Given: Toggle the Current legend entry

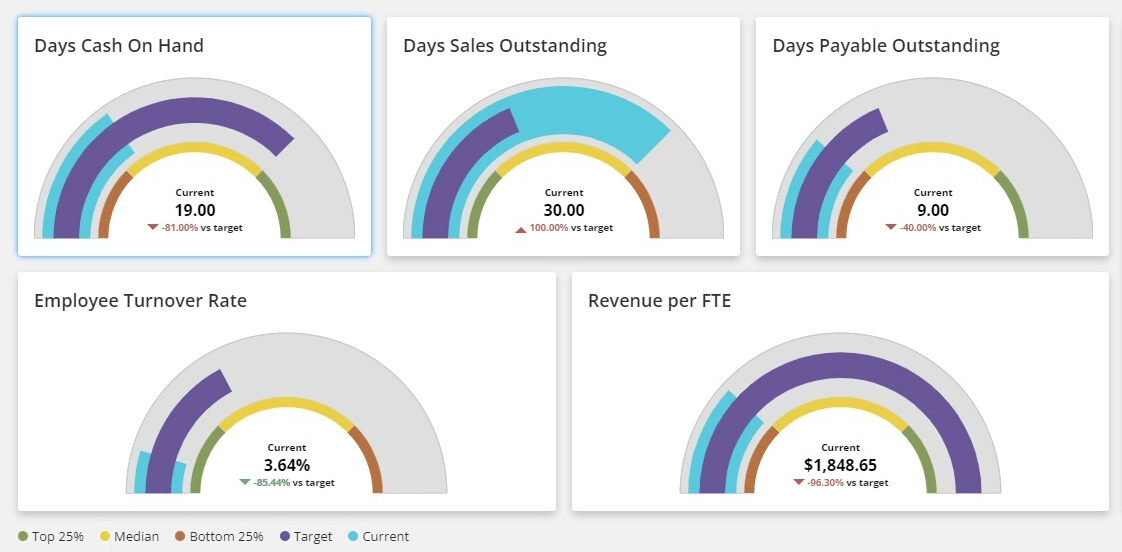Looking at the screenshot, I should coord(379,536).
